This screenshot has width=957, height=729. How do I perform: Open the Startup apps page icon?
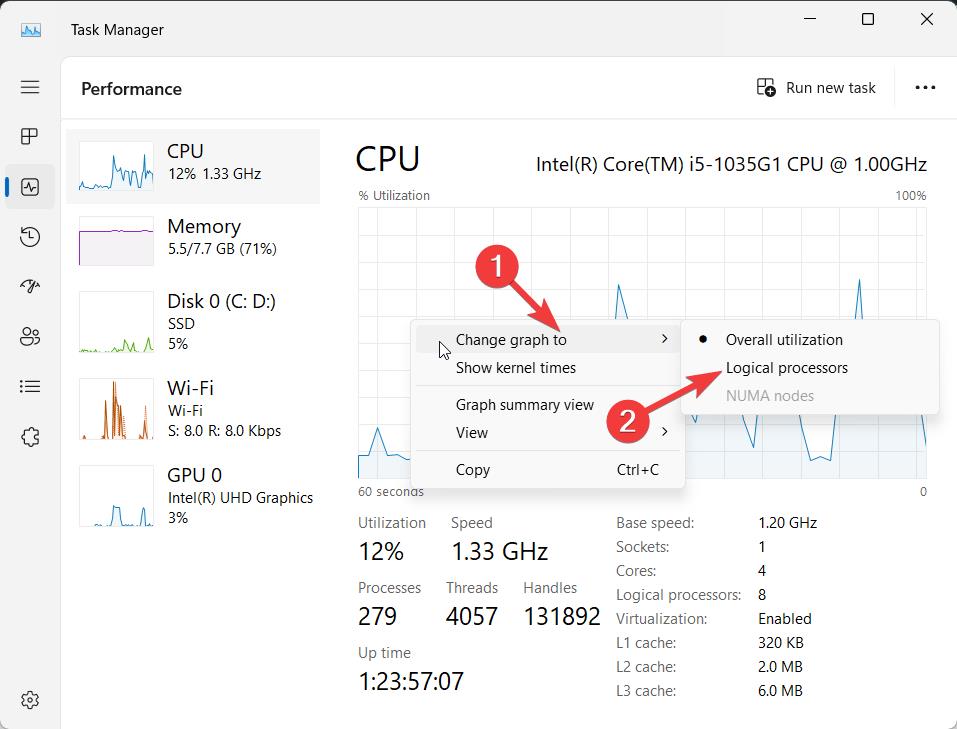(30, 287)
